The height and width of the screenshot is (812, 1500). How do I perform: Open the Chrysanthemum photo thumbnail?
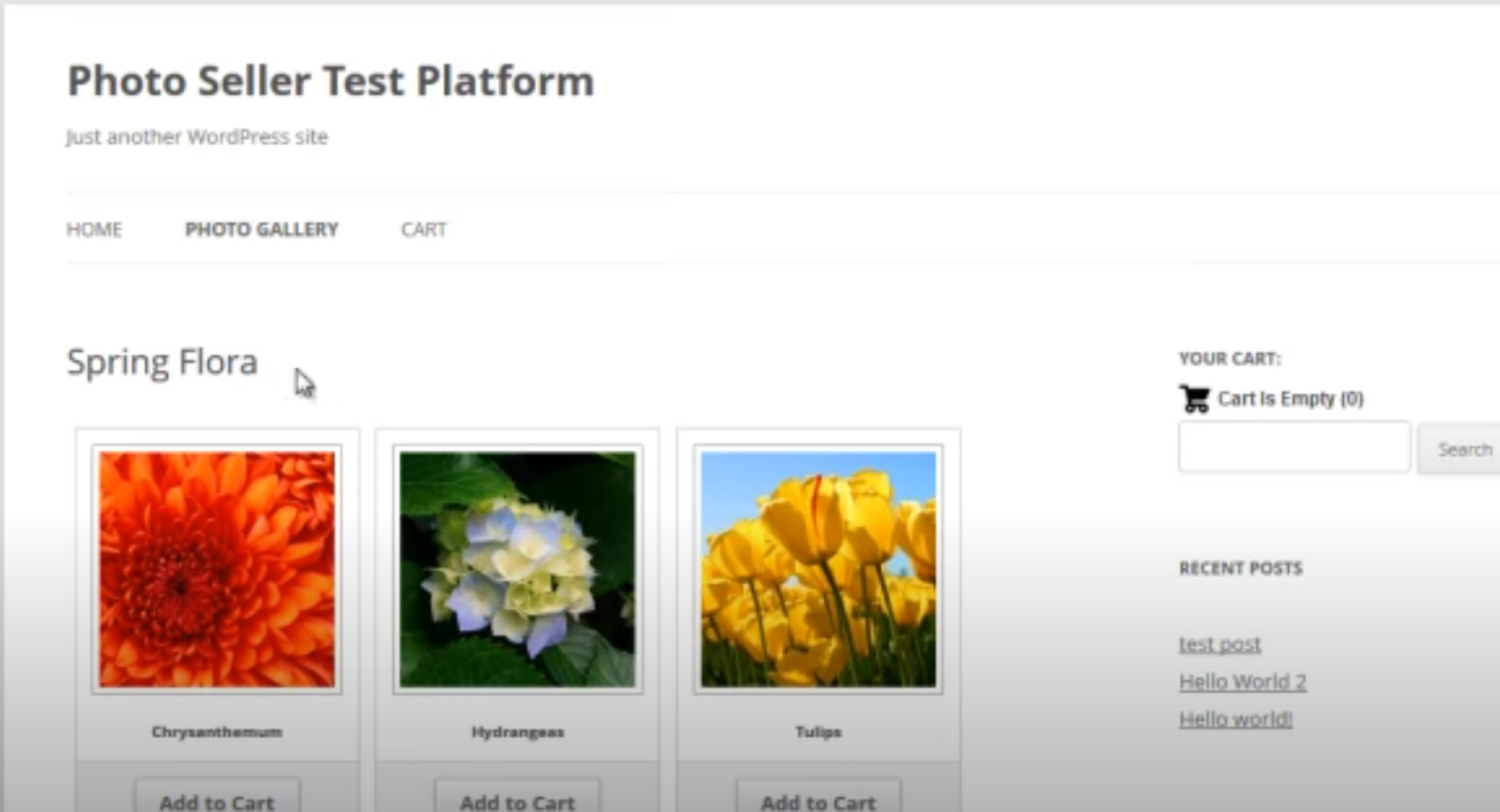[x=217, y=569]
